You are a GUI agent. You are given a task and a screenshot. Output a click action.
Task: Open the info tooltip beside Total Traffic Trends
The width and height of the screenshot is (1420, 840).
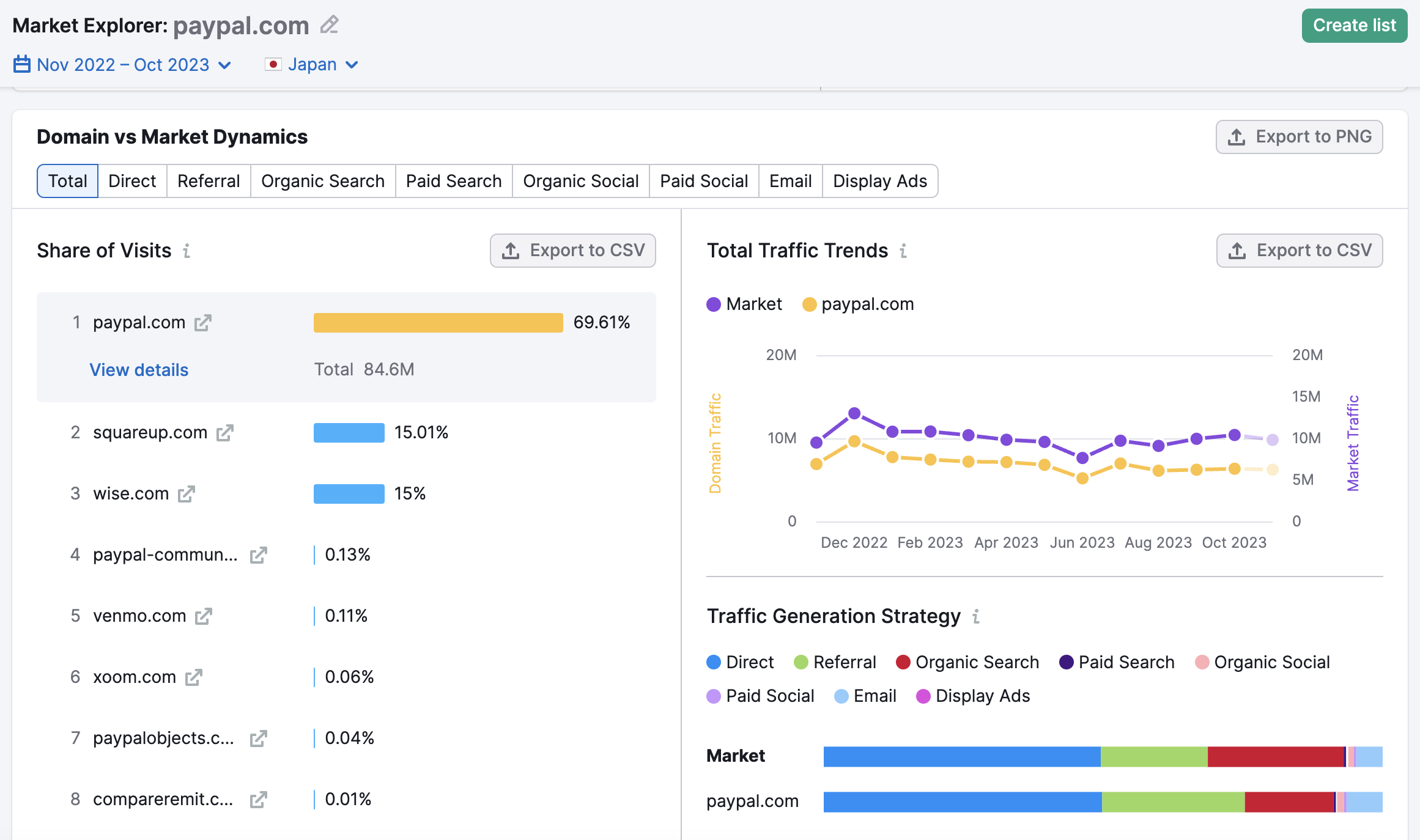[x=903, y=251]
